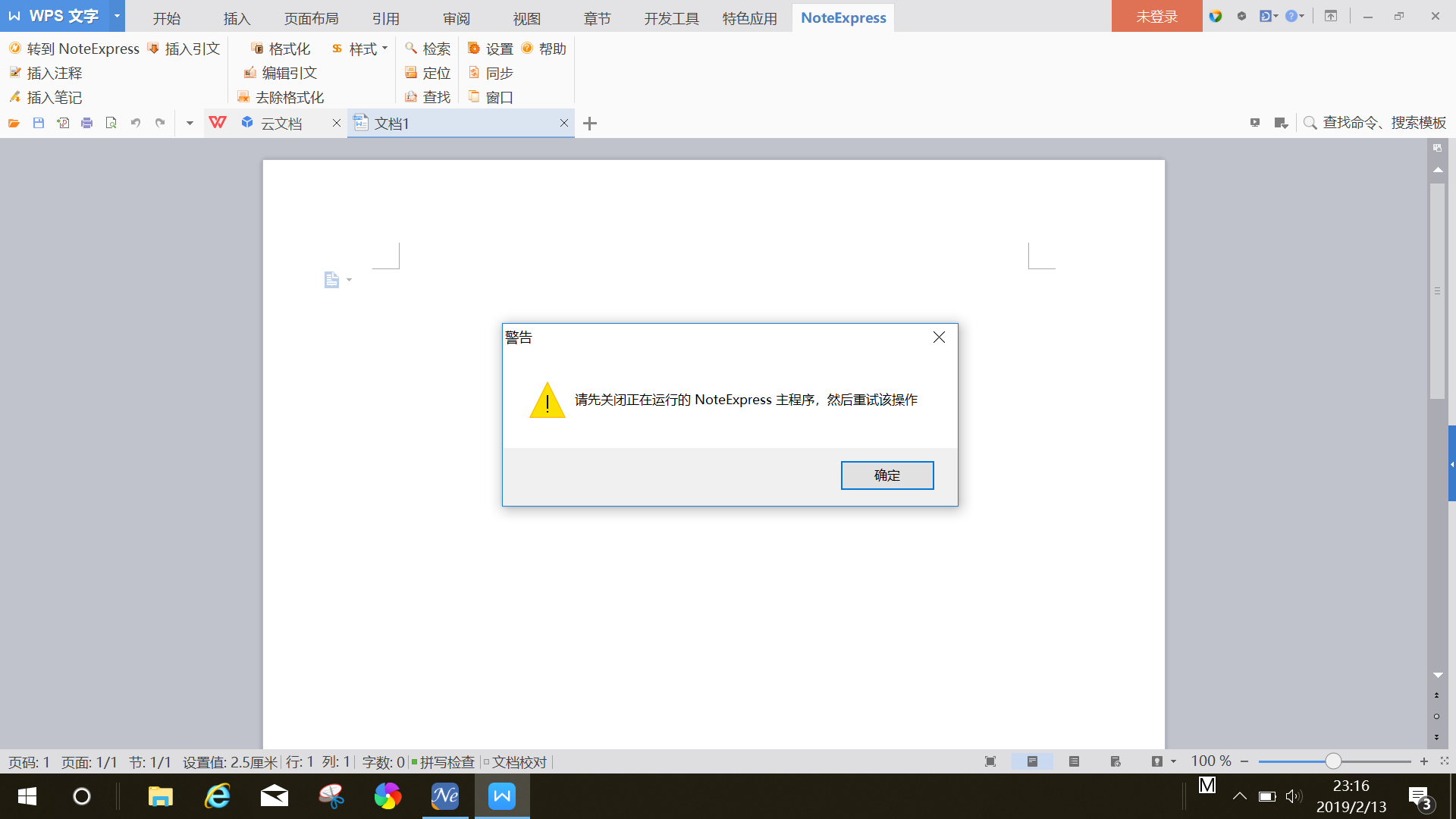The width and height of the screenshot is (1456, 819).
Task: Click 去除格式化 remove formatting
Action: 280,97
